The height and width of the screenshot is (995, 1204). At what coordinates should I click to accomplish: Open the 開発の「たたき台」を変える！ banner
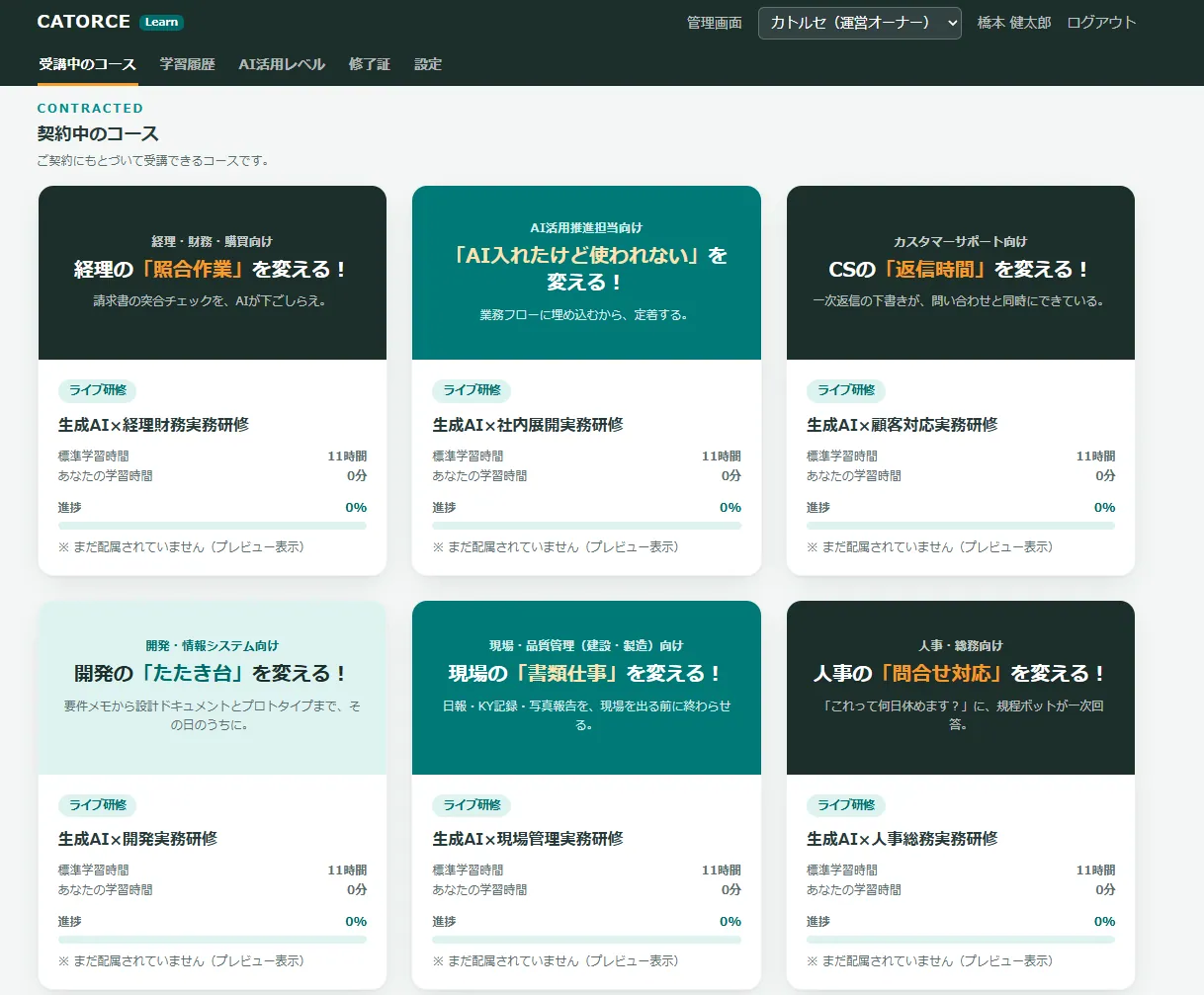pos(213,688)
